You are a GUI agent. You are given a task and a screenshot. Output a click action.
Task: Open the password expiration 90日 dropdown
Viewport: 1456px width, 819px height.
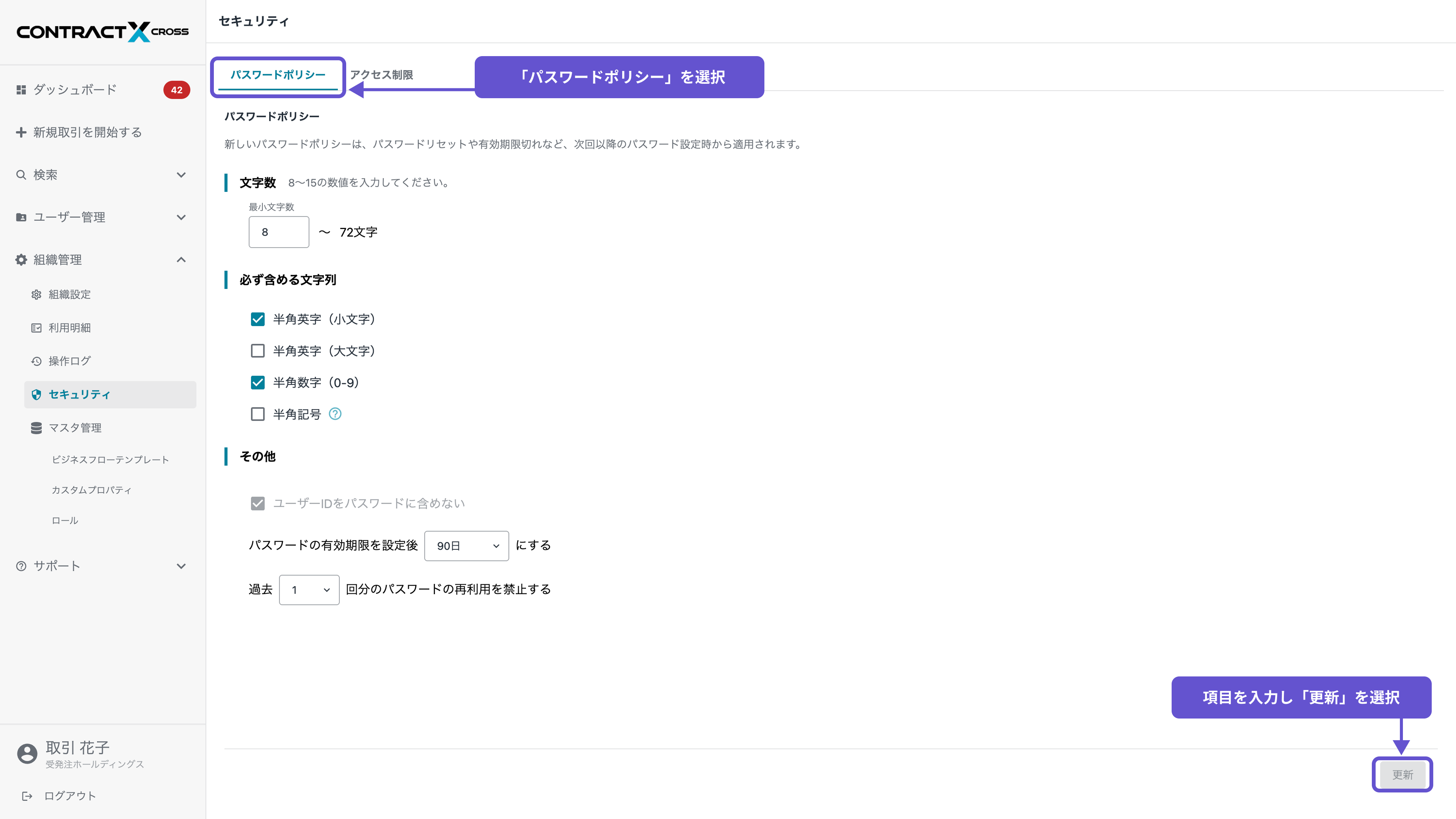pyautogui.click(x=466, y=546)
